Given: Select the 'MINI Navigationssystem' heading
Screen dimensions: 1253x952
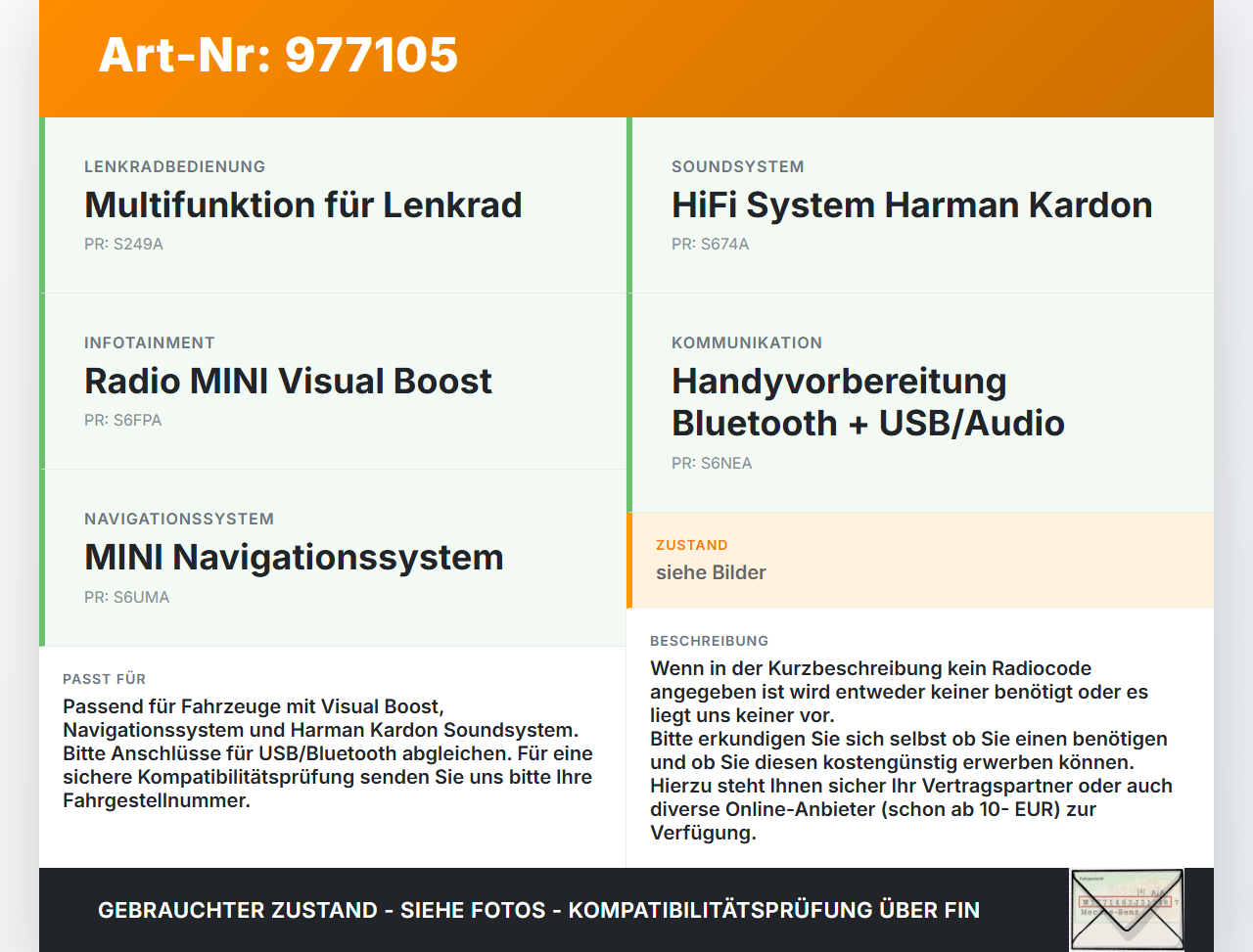Looking at the screenshot, I should coord(294,558).
